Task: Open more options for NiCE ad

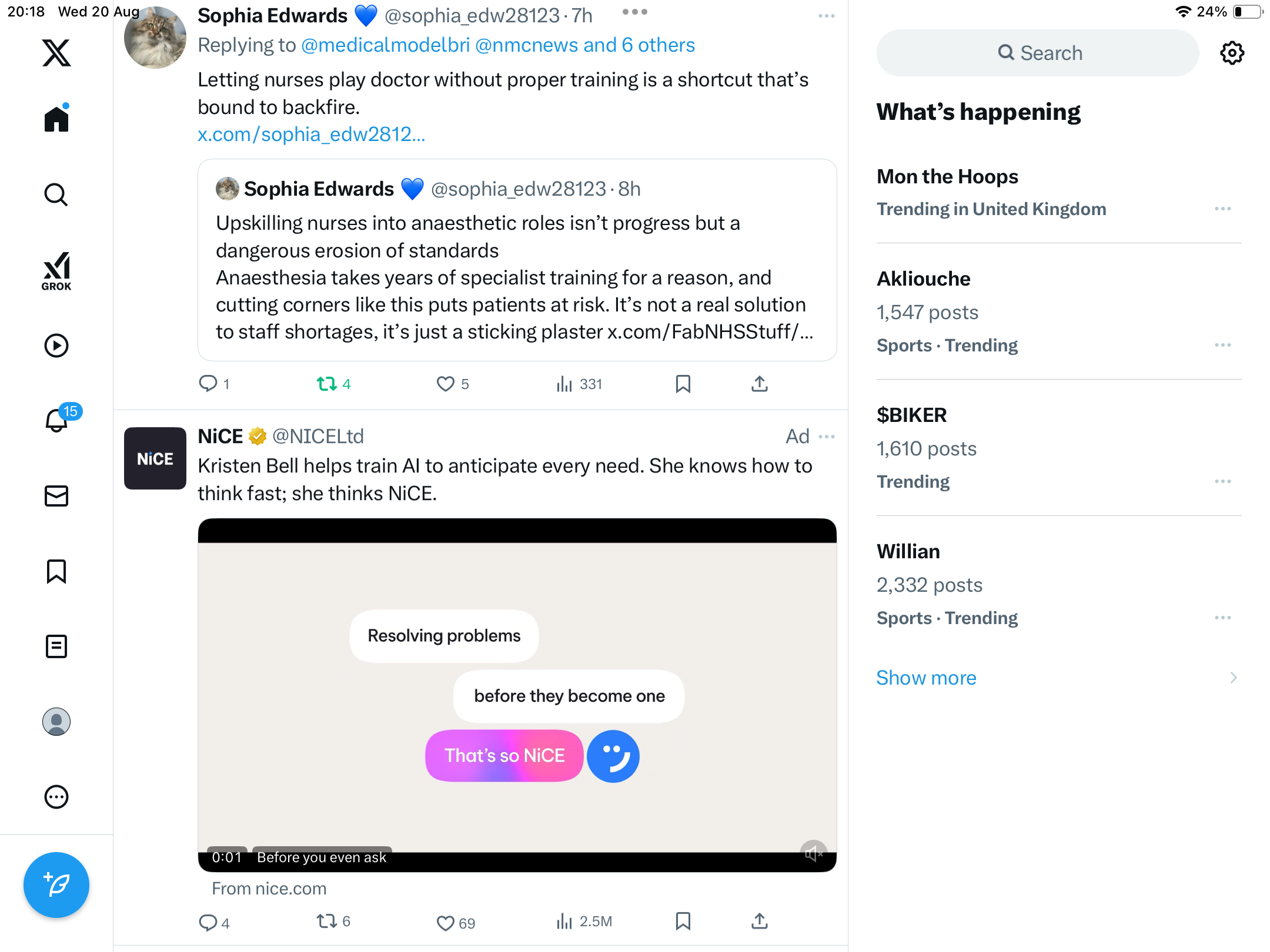Action: (827, 437)
